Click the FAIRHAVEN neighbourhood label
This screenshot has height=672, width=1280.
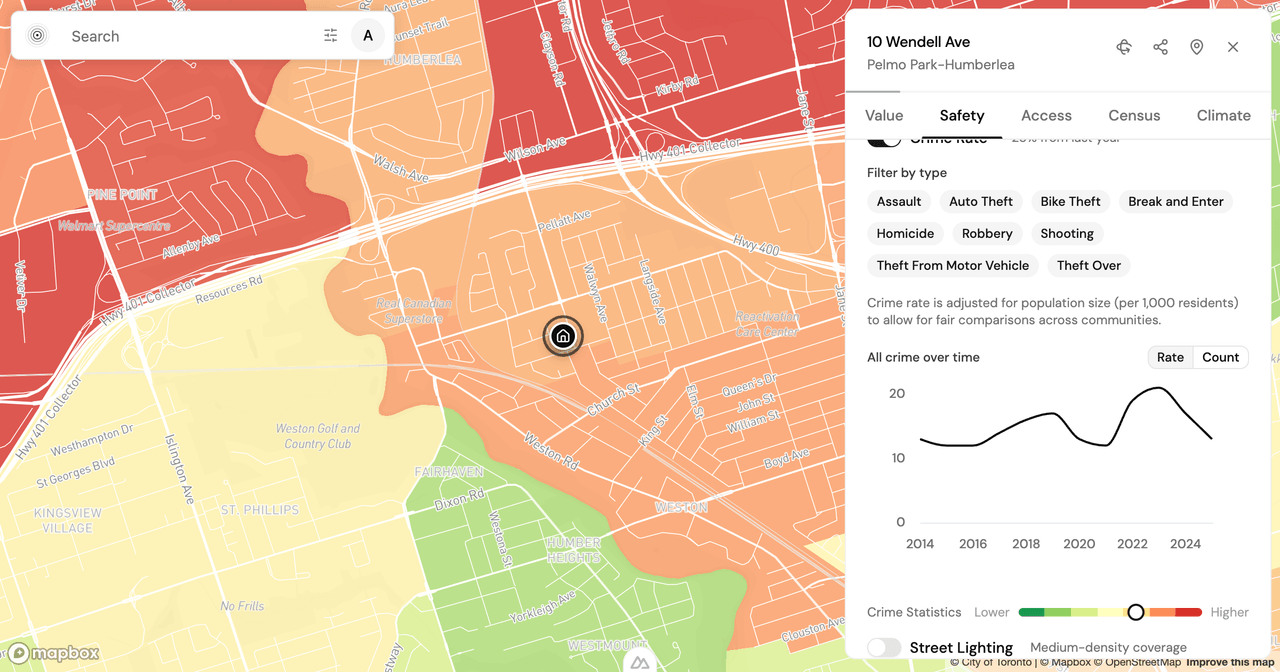[449, 472]
